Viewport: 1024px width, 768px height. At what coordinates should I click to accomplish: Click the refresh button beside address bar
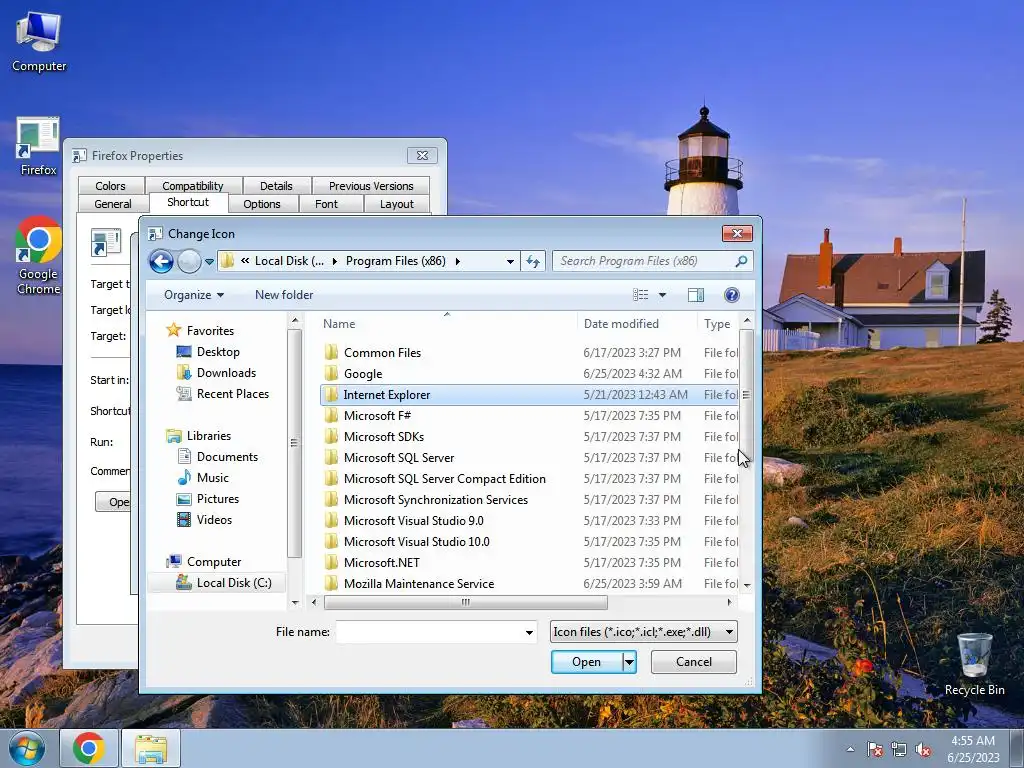tap(533, 261)
